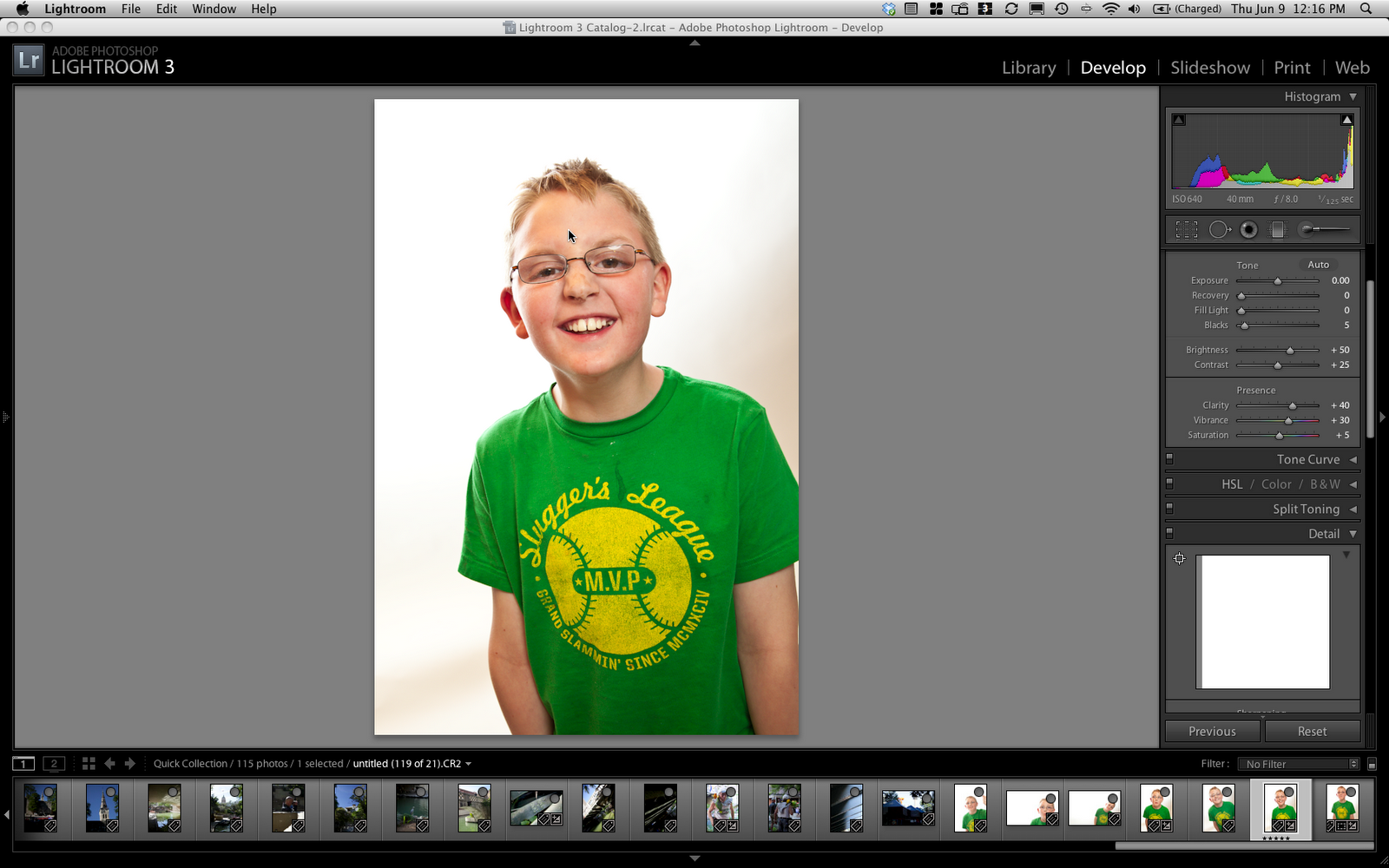Switch to the Slideshow module
The width and height of the screenshot is (1389, 868).
click(1210, 68)
